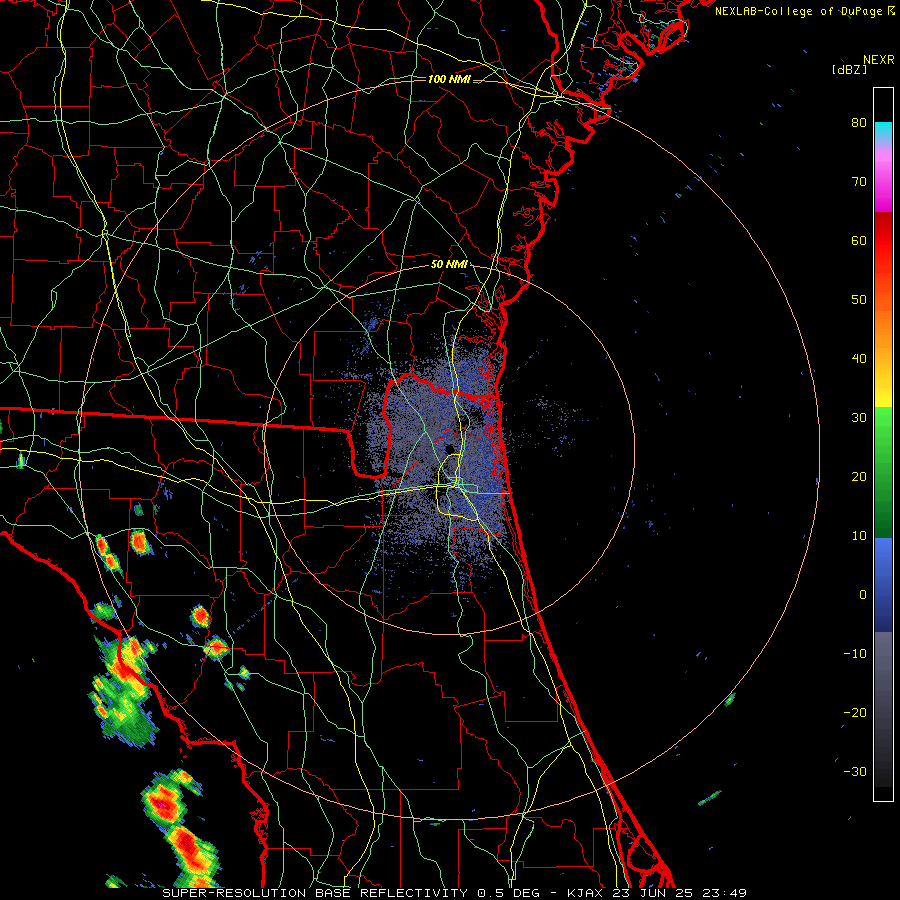The image size is (900, 900).
Task: Click the -30 value on dBZ scale
Action: [855, 771]
